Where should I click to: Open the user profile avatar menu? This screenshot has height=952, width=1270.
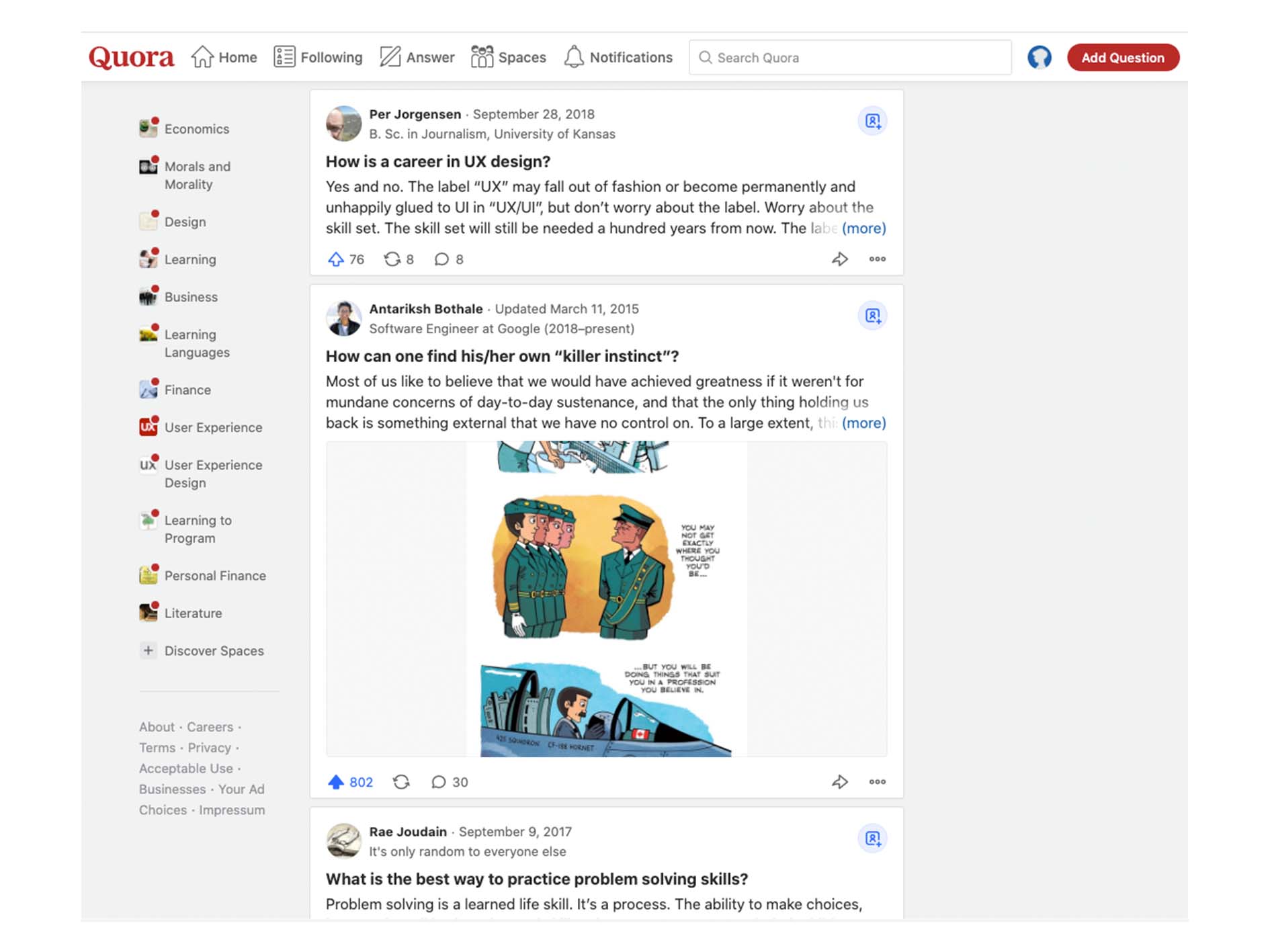[x=1039, y=57]
